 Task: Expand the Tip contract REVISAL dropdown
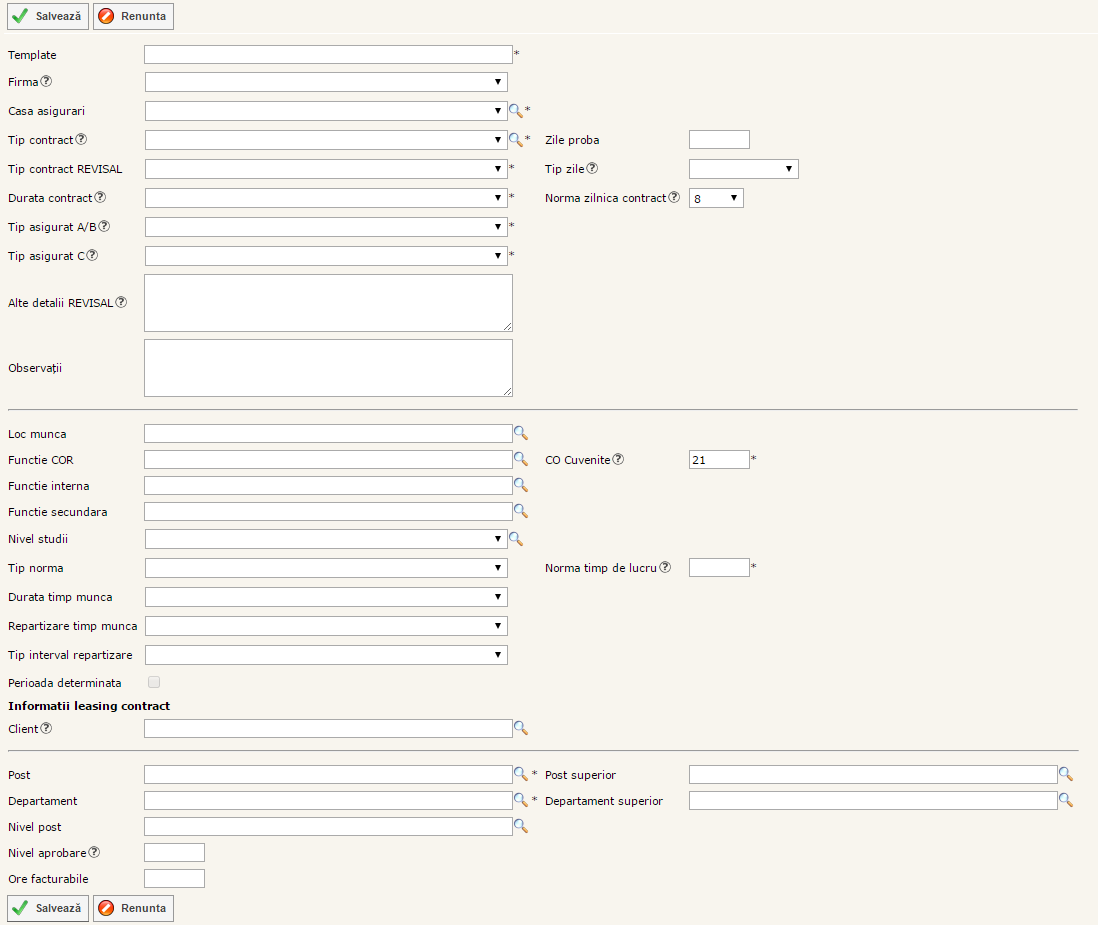pyautogui.click(x=326, y=169)
